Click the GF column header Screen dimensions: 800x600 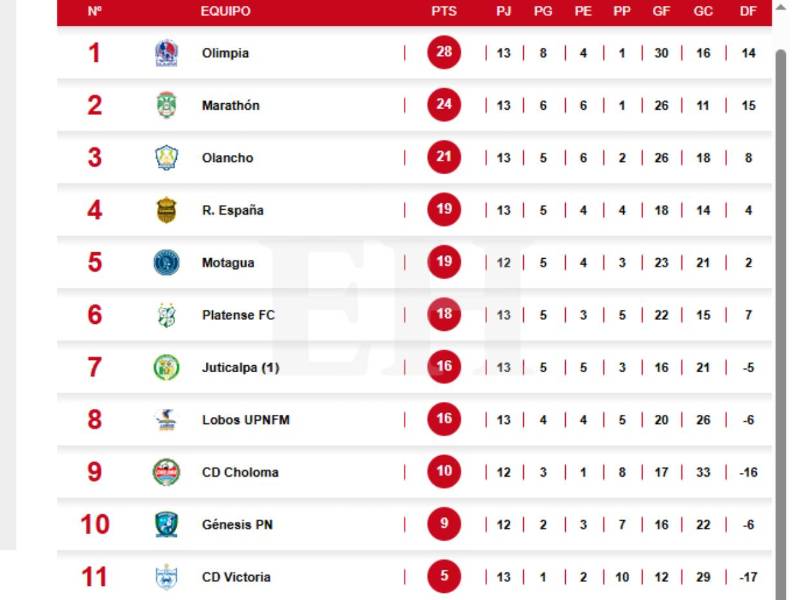pos(660,12)
